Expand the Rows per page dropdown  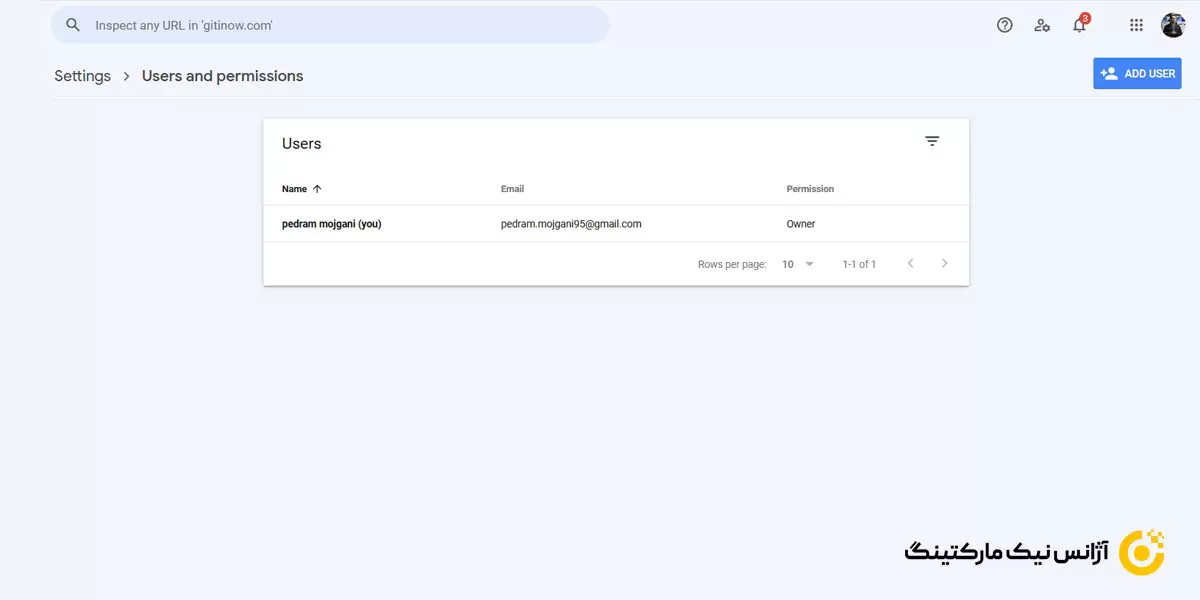(x=798, y=264)
